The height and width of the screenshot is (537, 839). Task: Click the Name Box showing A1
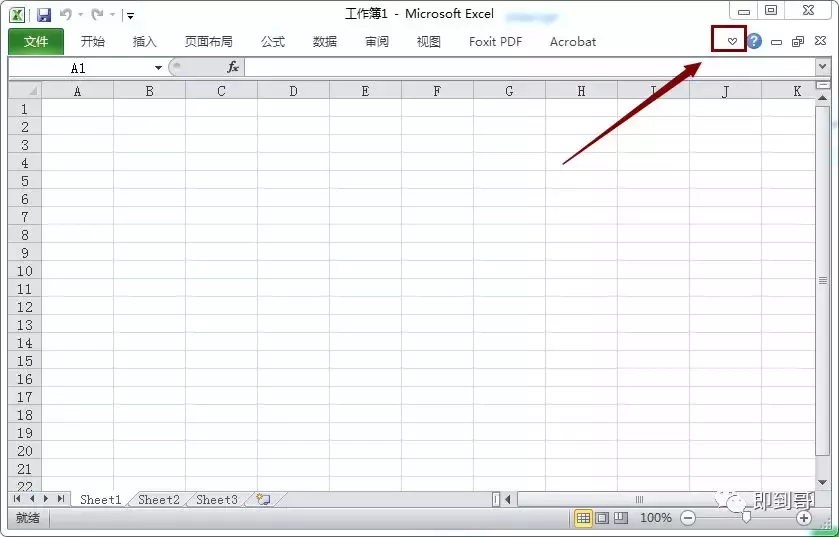click(x=78, y=68)
